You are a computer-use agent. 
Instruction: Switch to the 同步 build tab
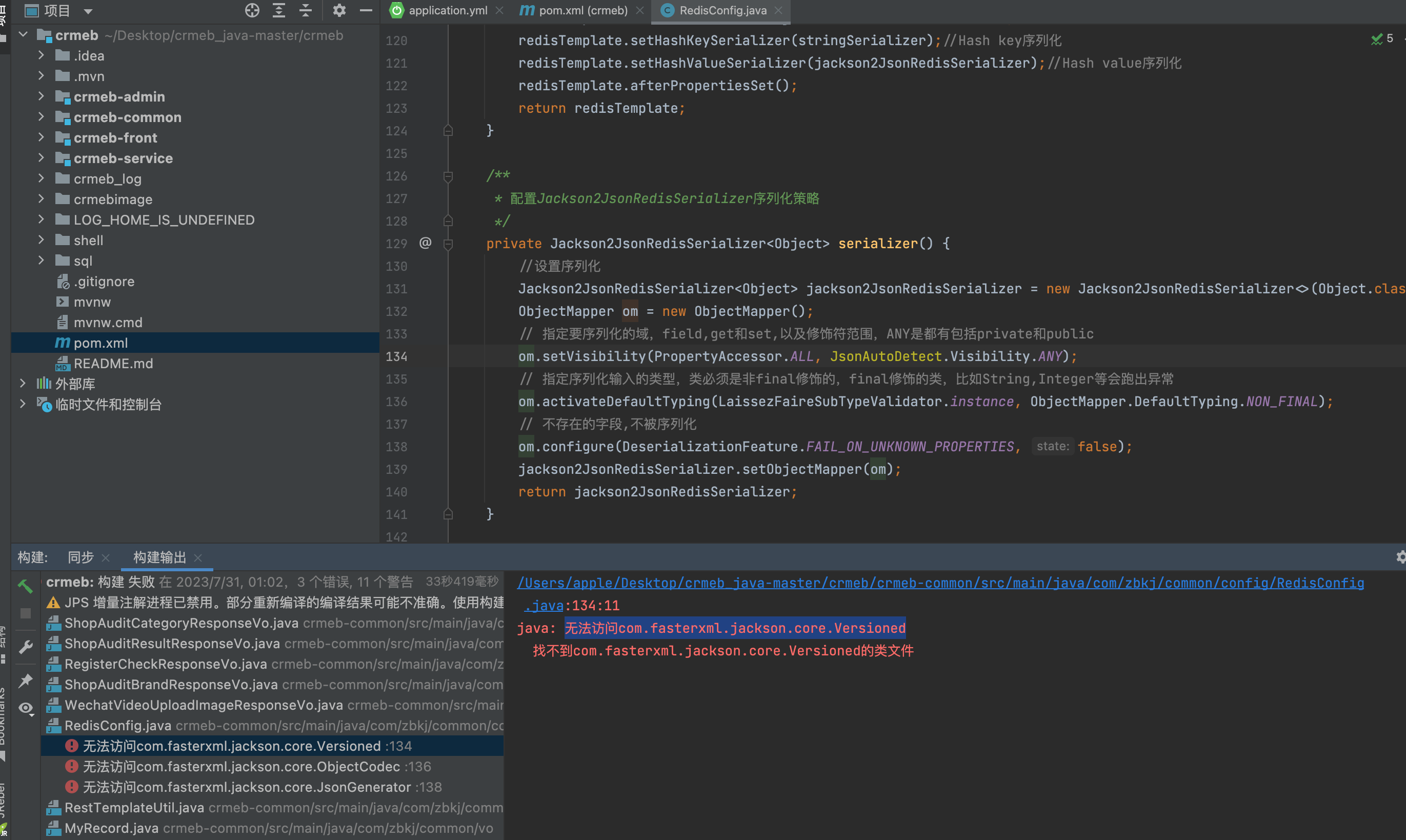pyautogui.click(x=81, y=557)
